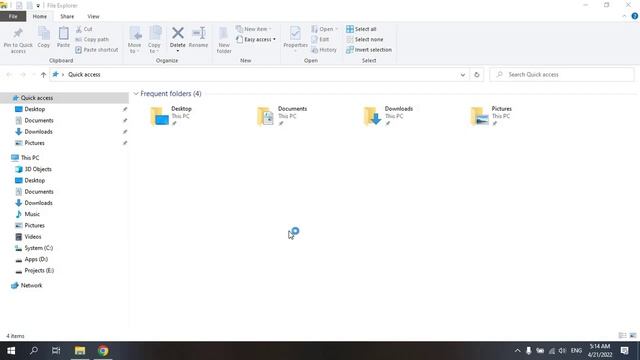Open Music under This PC
Screen dimensions: 640x360
coord(28,214)
